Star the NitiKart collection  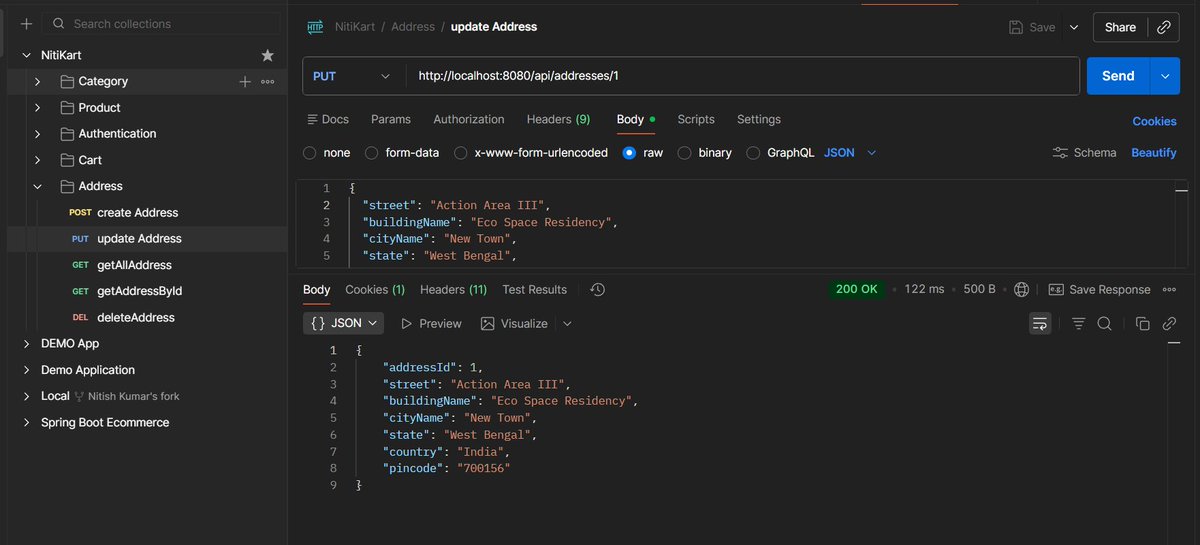[267, 55]
